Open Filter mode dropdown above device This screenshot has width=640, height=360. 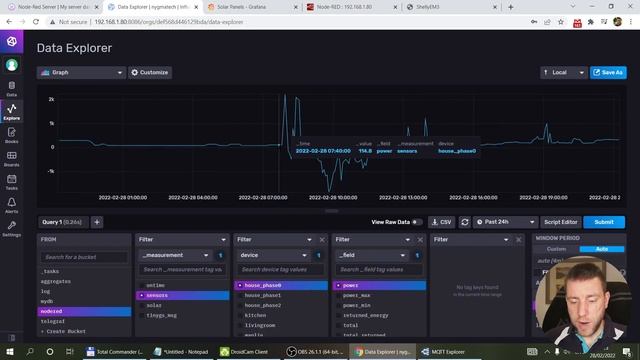(274, 240)
